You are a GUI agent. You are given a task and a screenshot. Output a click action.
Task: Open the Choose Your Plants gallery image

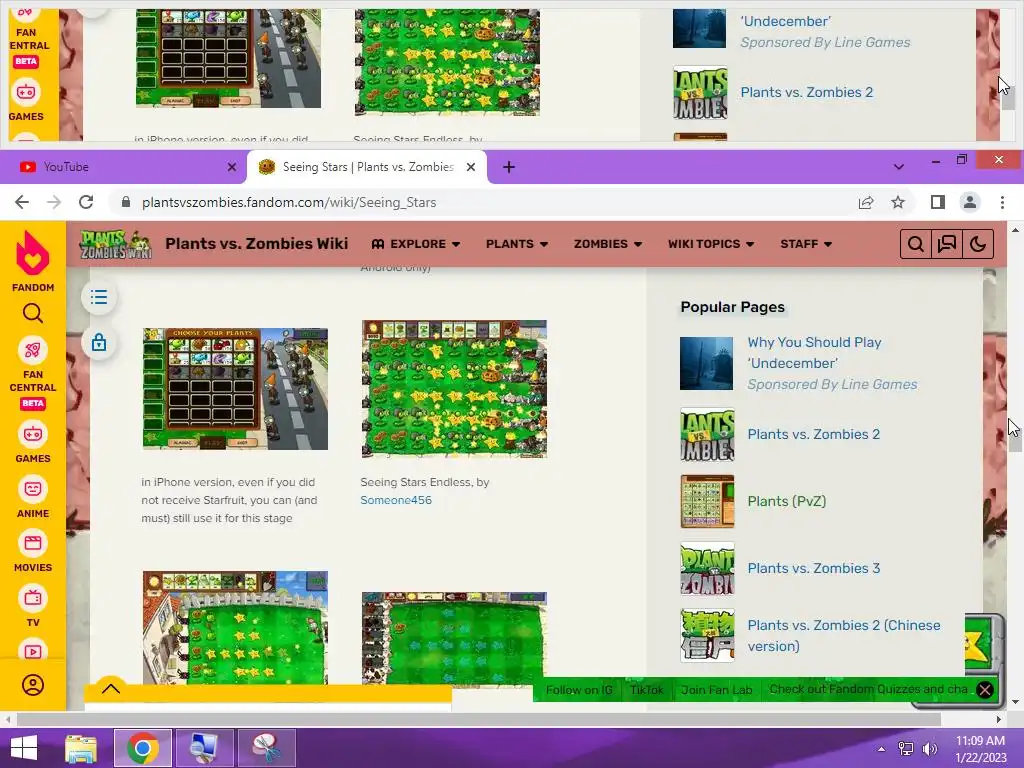[235, 389]
